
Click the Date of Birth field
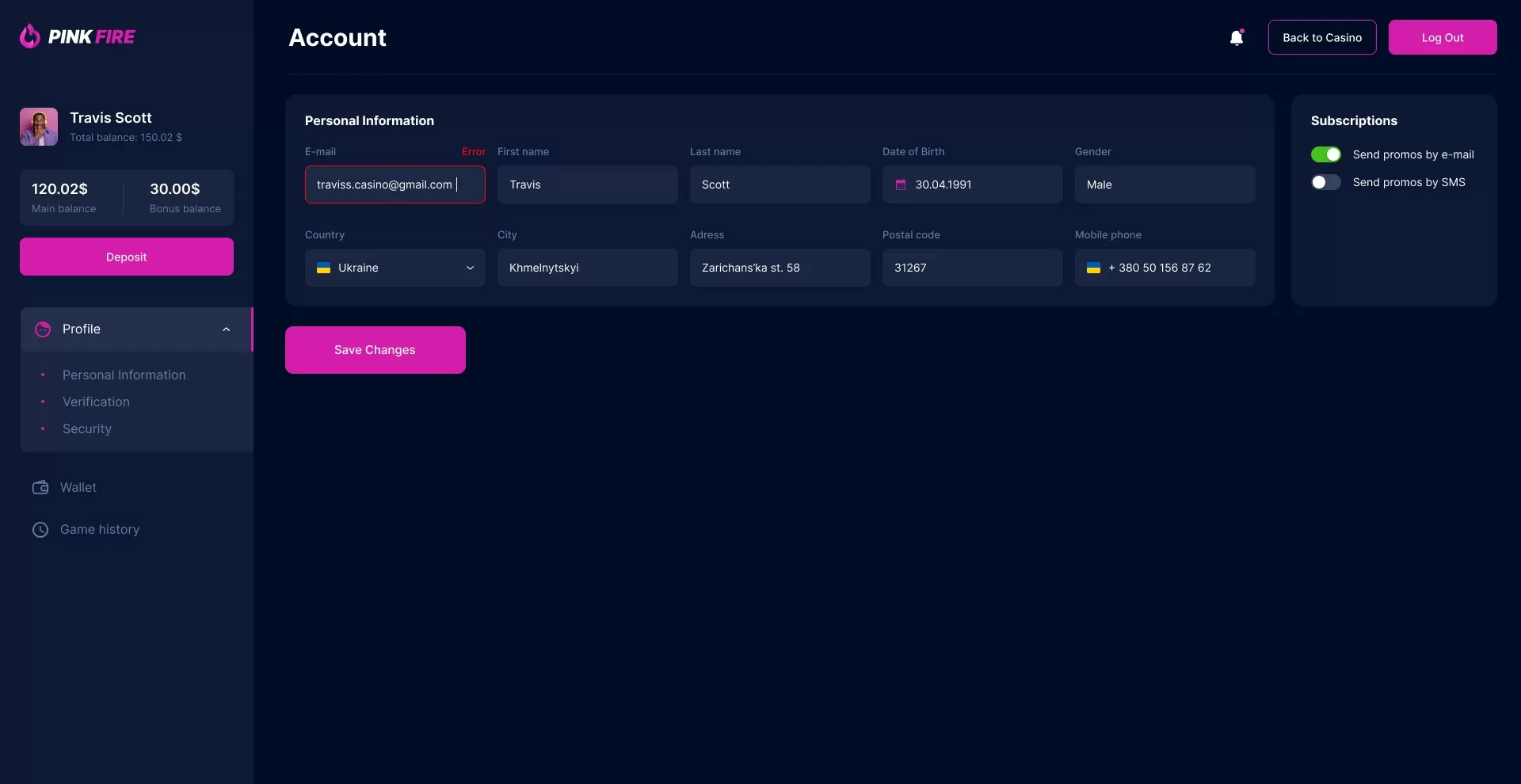973,185
